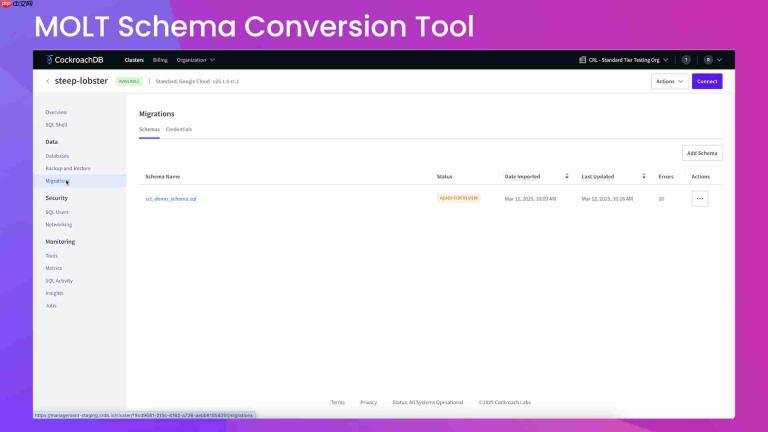Click the AVAILABLE cluster status badge
The height and width of the screenshot is (432, 768).
pyautogui.click(x=129, y=81)
